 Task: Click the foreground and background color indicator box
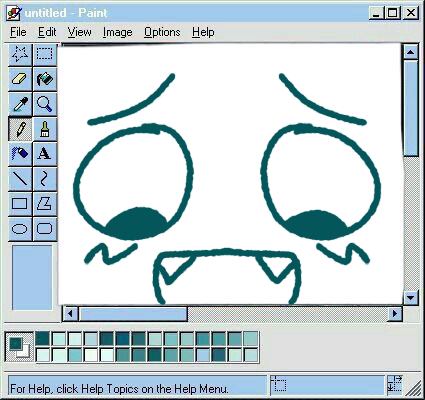pos(19,347)
